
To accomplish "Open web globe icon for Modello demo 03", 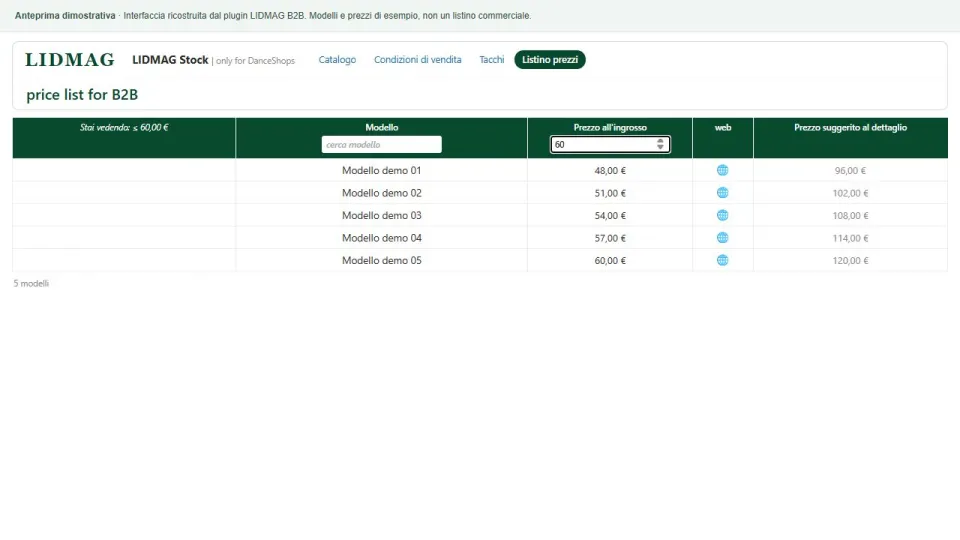I will 722,216.
